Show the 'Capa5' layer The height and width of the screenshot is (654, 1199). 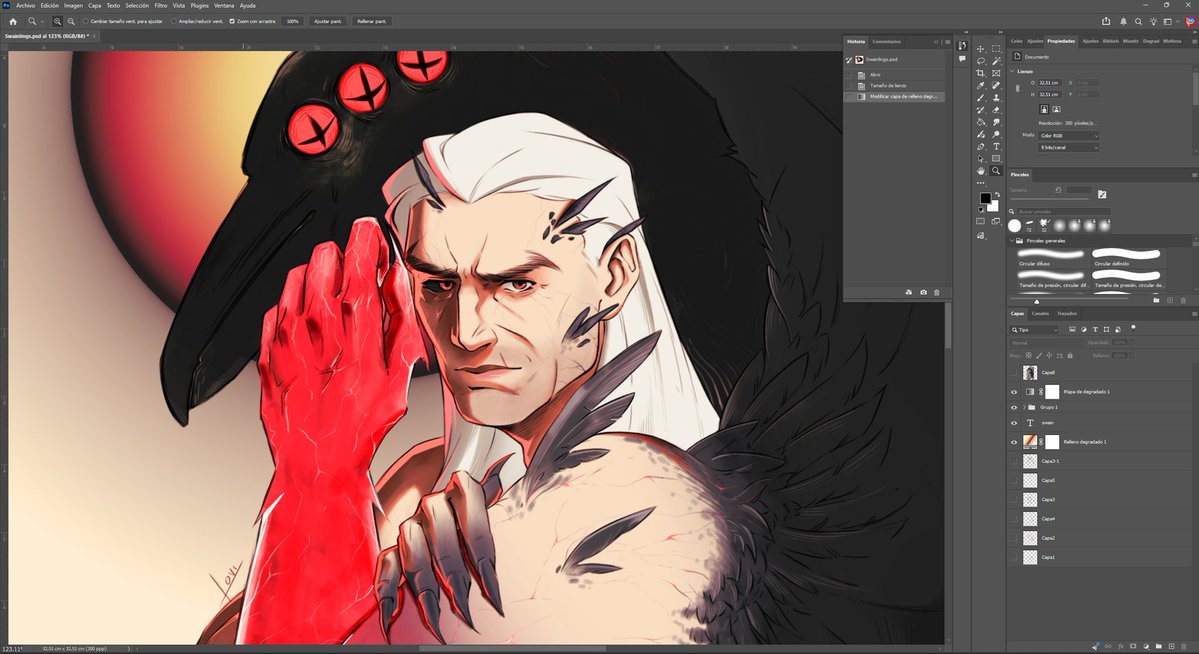click(1014, 480)
